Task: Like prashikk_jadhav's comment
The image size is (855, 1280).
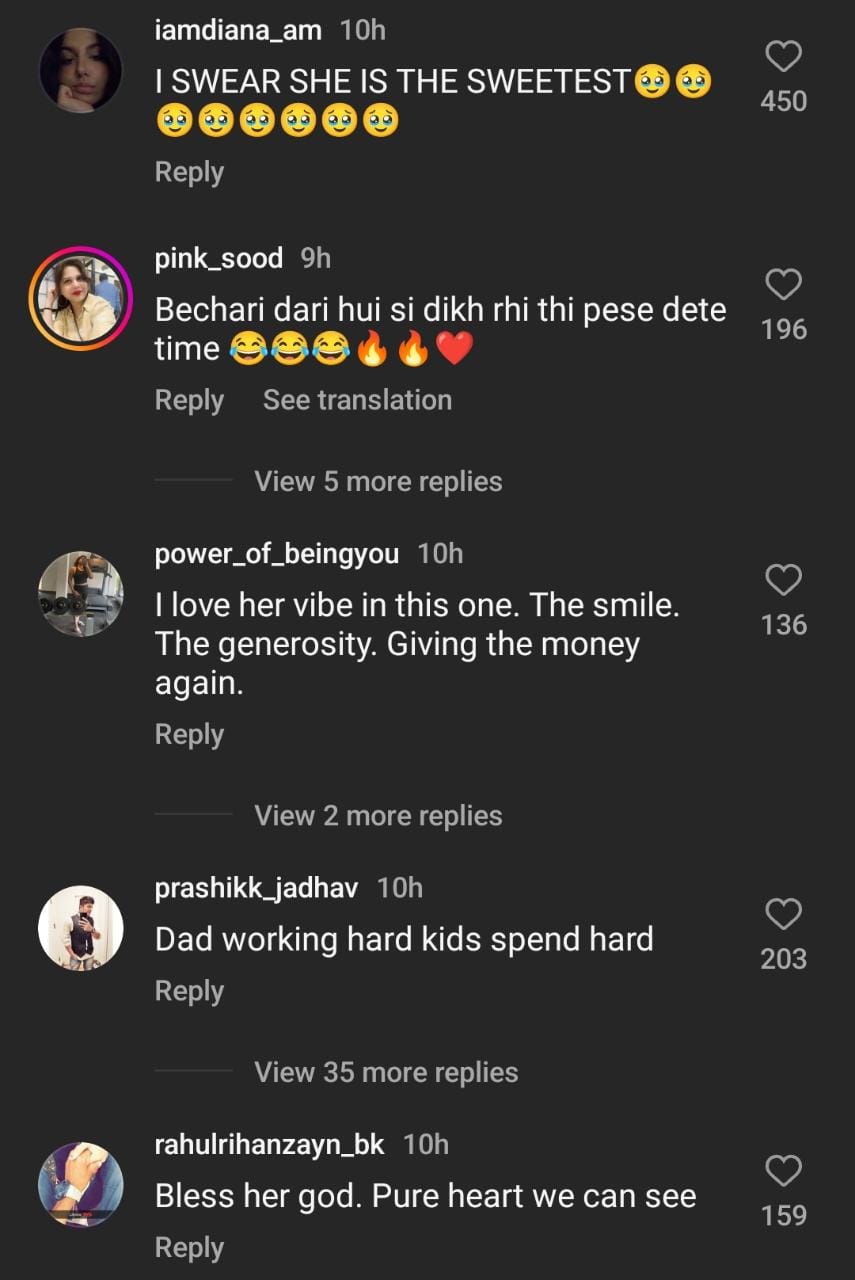Action: pos(783,914)
